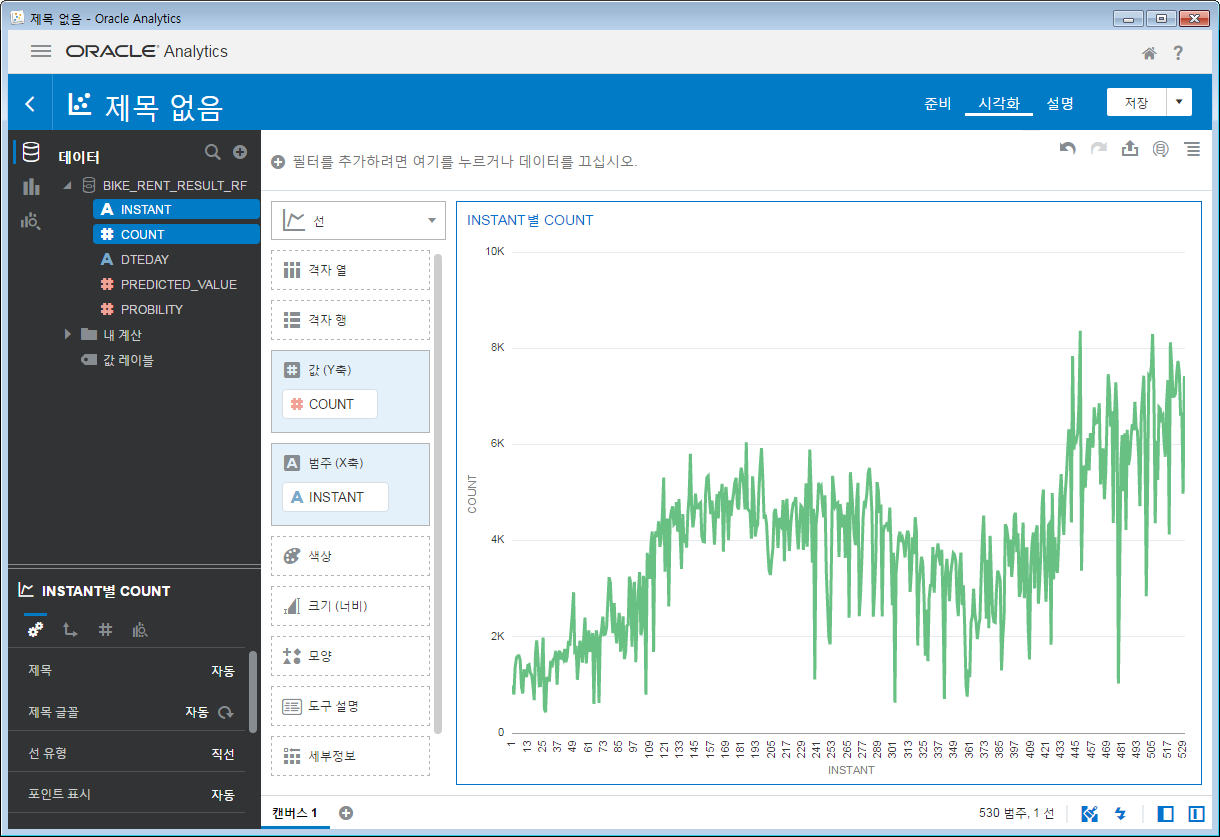The image size is (1220, 837).
Task: Click the brush-checkmark icon in status bar
Action: tap(1090, 814)
